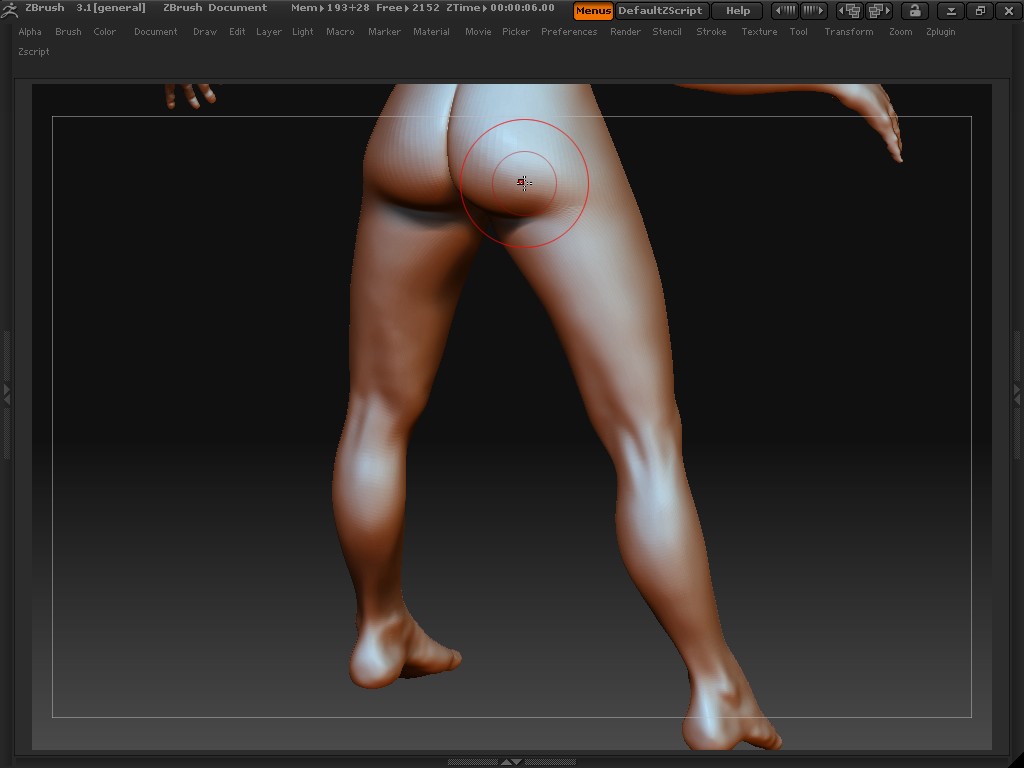Click the ZTime 00:00:06.00 readout
Screen dimensions: 1024x768
500,8
